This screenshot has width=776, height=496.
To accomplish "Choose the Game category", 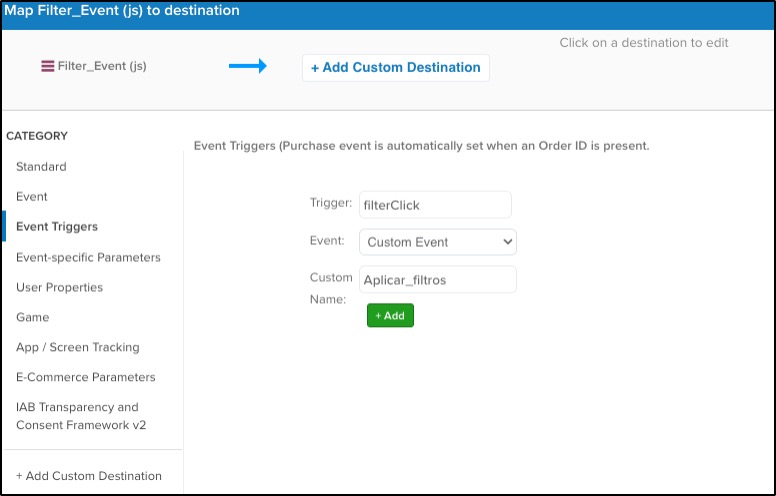I will coord(32,317).
